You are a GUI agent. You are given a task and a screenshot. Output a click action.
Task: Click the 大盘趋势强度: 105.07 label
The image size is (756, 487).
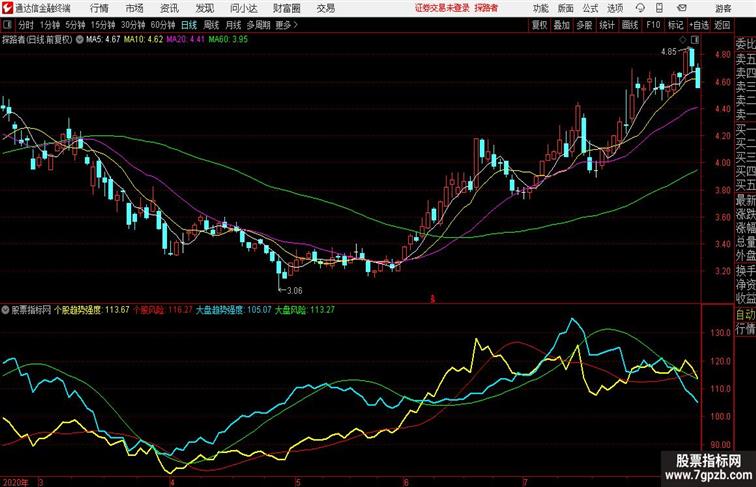(233, 310)
